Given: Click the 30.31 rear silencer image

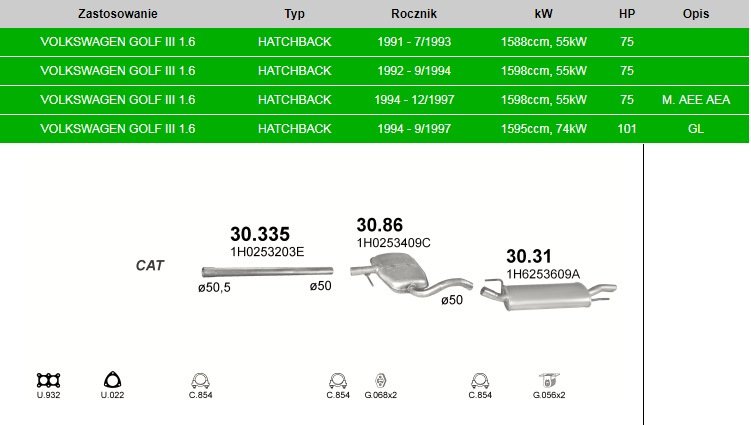Looking at the screenshot, I should click(549, 295).
